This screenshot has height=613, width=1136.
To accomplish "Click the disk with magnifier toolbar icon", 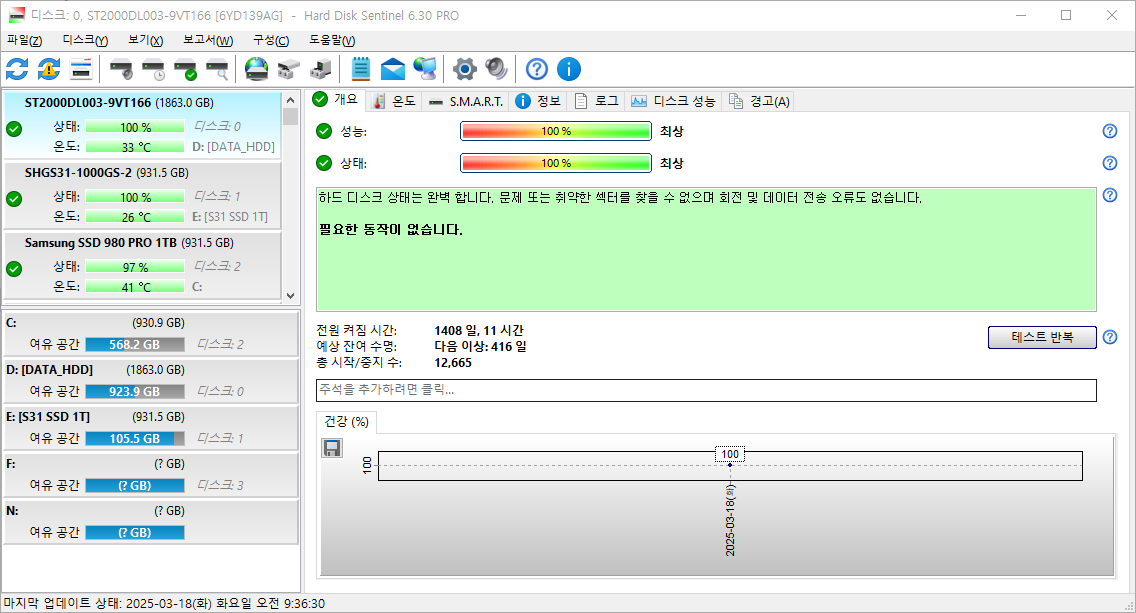I will (x=217, y=70).
